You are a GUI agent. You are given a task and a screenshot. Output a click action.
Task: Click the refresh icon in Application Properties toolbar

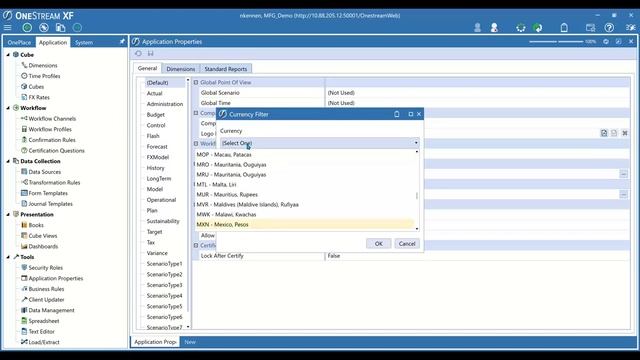pos(138,53)
